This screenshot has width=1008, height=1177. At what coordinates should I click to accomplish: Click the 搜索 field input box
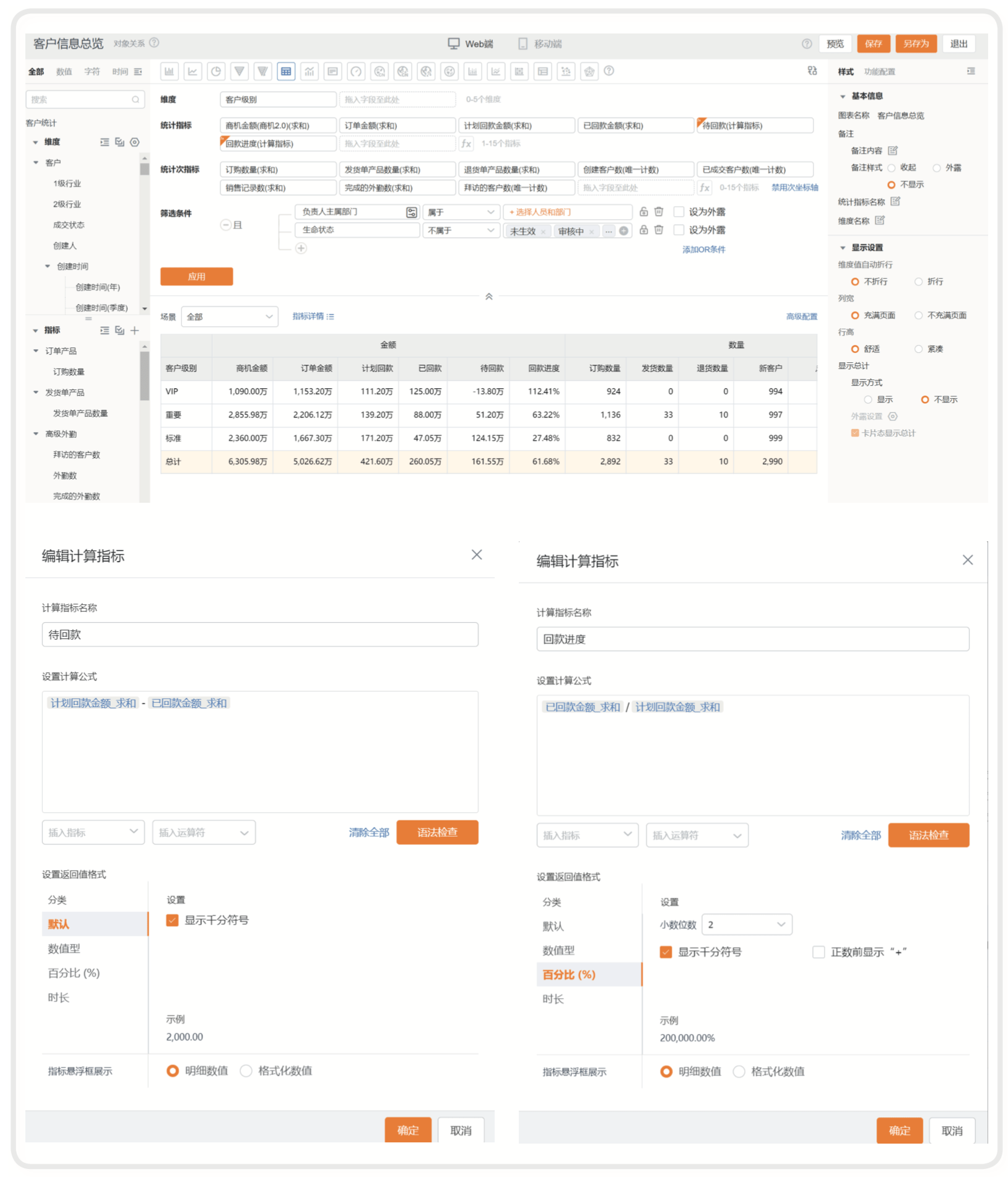click(x=85, y=100)
